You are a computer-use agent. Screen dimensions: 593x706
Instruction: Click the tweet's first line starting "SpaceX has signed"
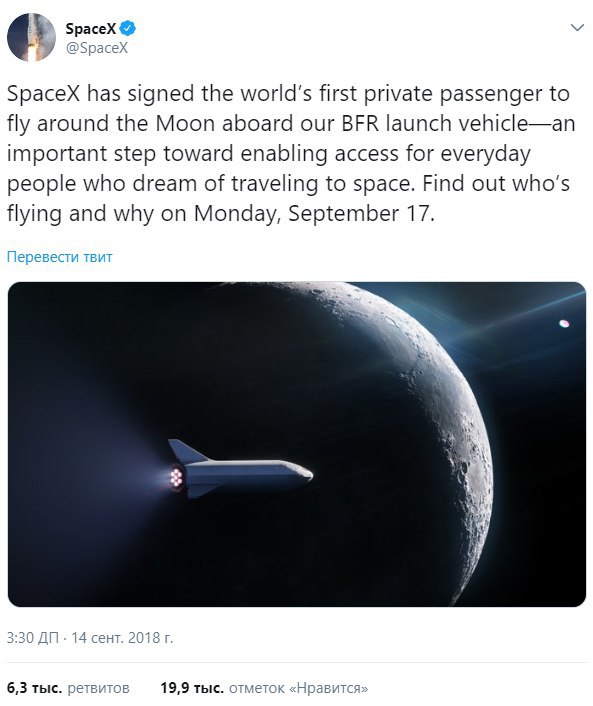(x=289, y=94)
